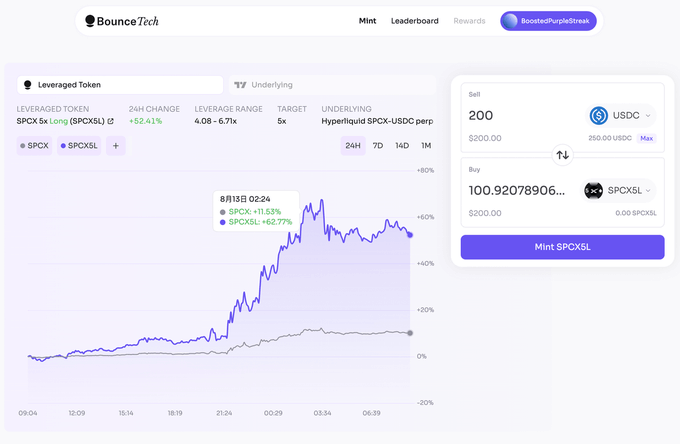
Task: Toggle SPCX series on chart
Action: [x=34, y=146]
